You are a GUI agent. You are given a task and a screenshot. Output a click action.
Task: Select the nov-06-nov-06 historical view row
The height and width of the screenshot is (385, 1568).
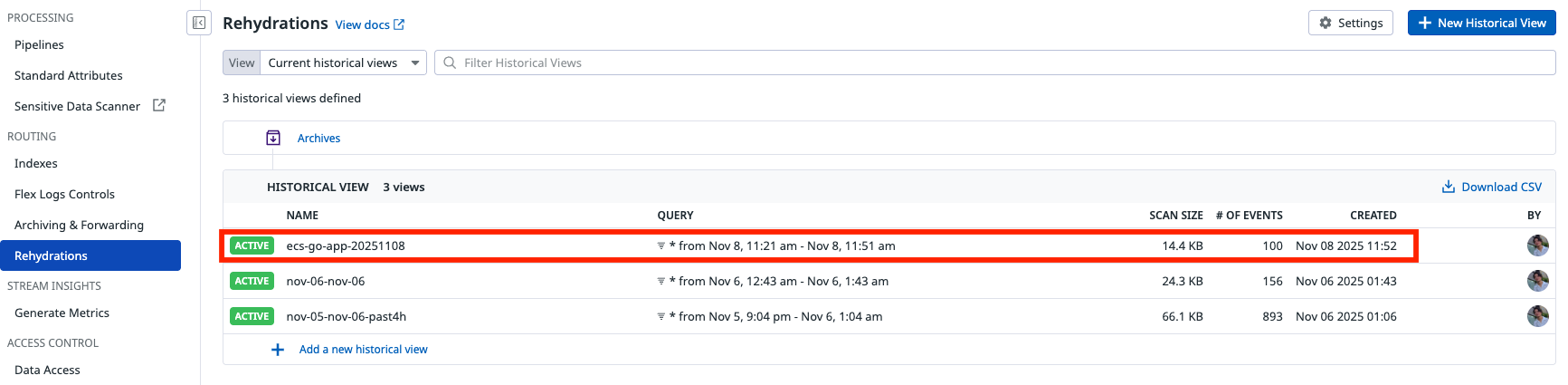click(x=326, y=281)
